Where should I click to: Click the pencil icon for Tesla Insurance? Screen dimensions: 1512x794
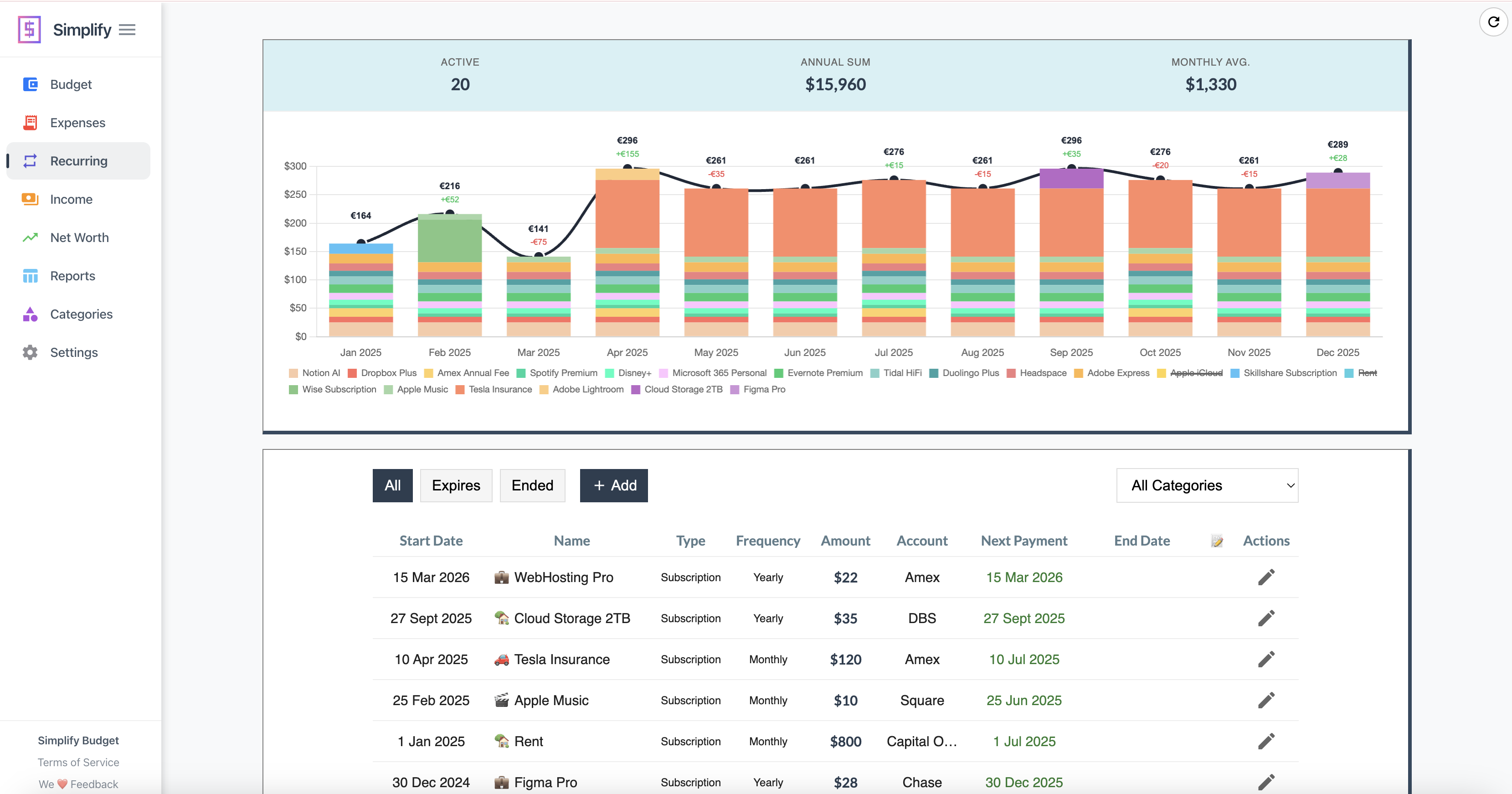click(1266, 660)
